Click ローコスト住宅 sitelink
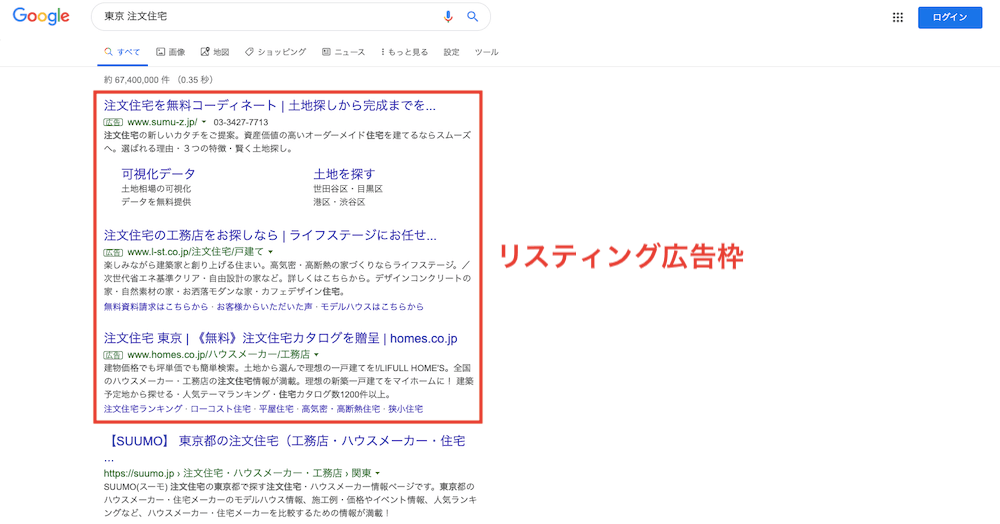The height and width of the screenshot is (524, 1000). [221, 409]
